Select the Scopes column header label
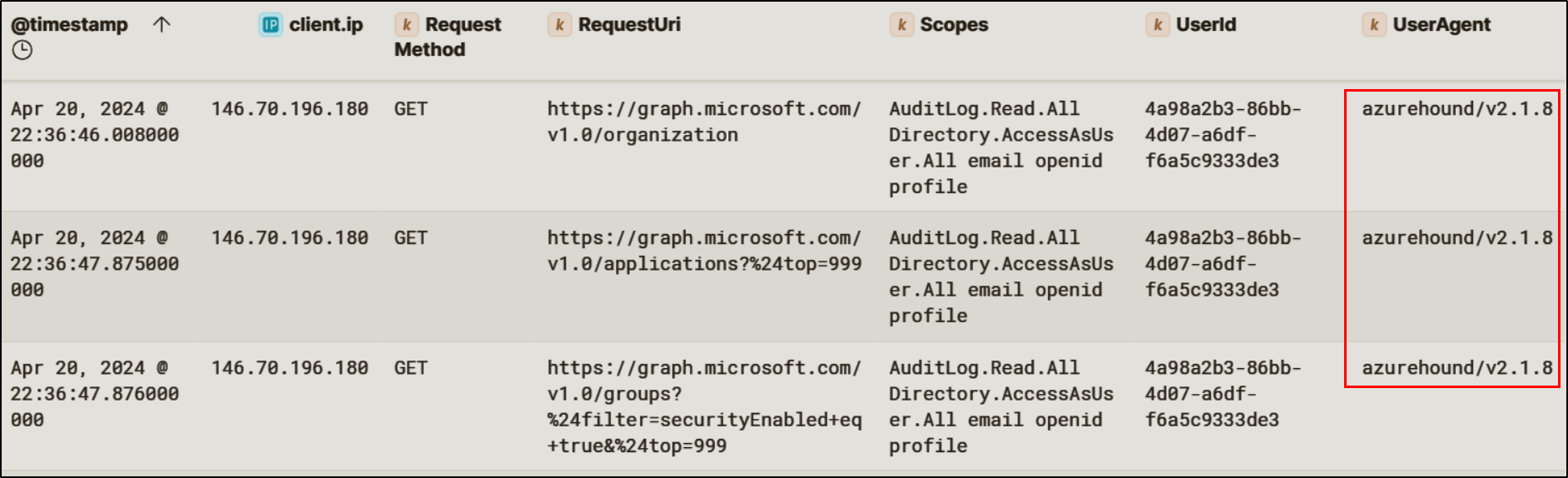The height and width of the screenshot is (478, 1568). click(x=954, y=25)
